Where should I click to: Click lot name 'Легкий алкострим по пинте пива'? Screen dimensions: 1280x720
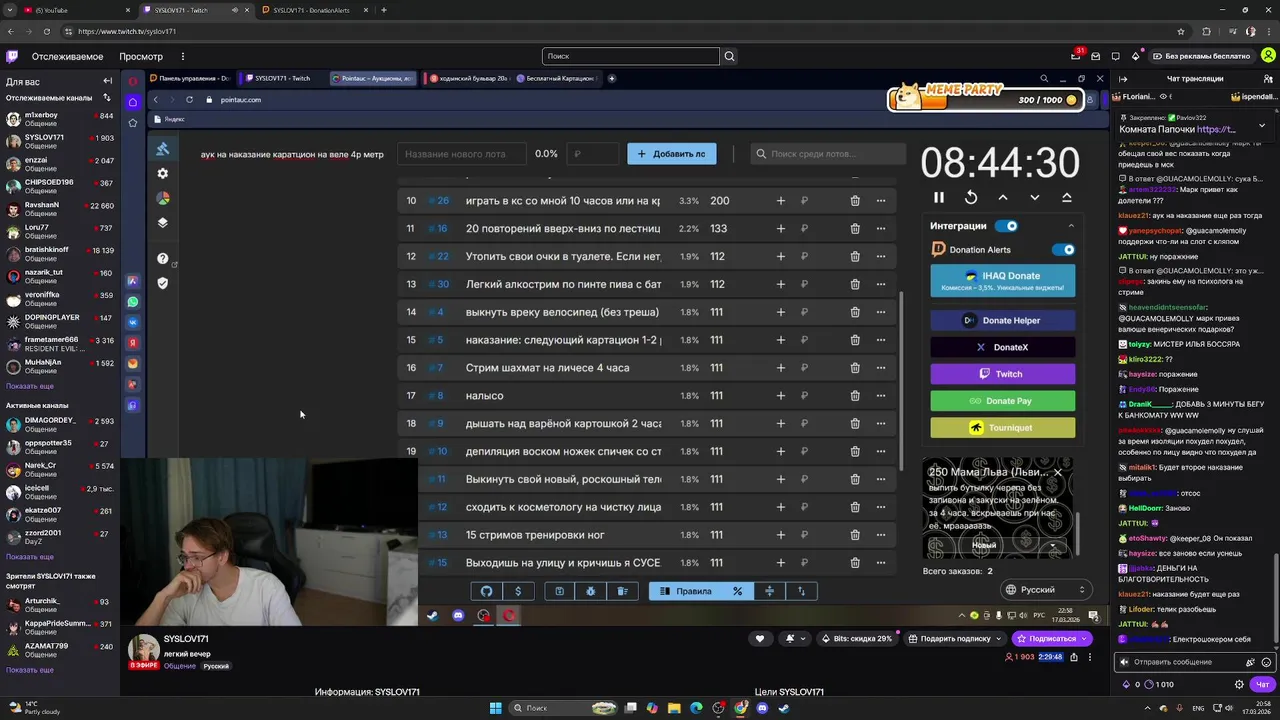pyautogui.click(x=563, y=284)
